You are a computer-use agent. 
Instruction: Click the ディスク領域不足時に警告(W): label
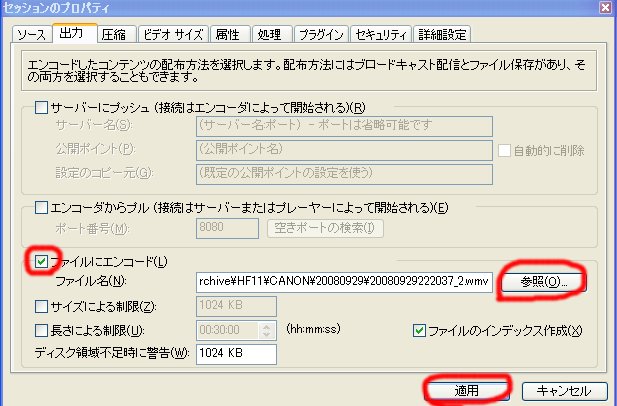(x=112, y=352)
